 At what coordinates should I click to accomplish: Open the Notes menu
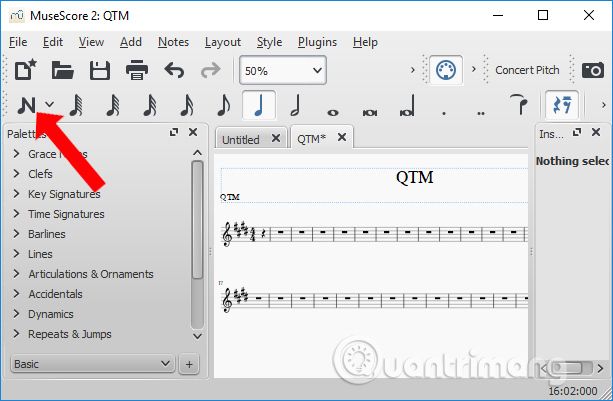click(x=173, y=42)
